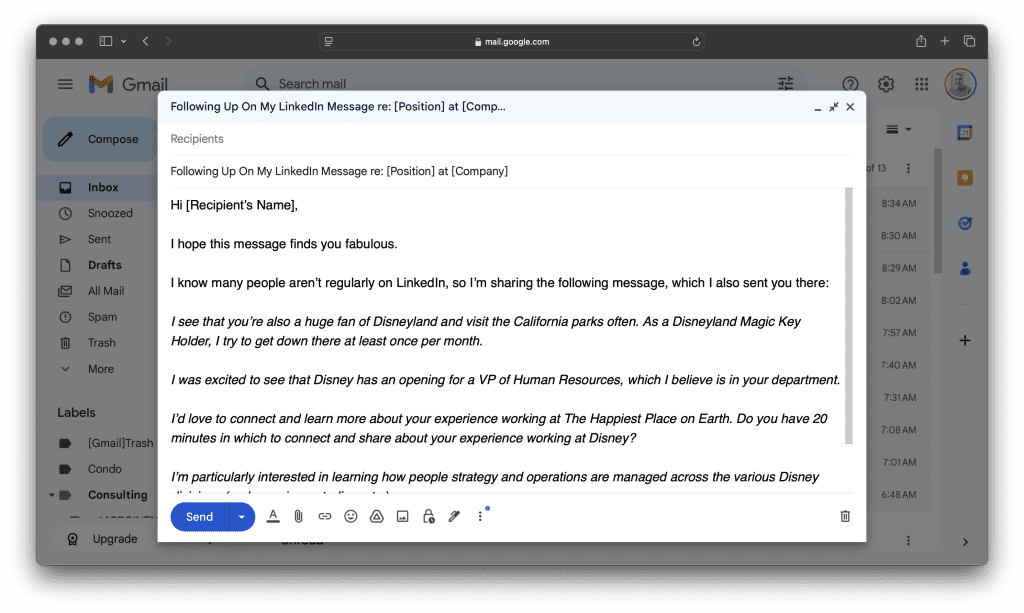Viewport: 1024px width, 613px height.
Task: Open formatting options in compose toolbar
Action: [x=273, y=516]
